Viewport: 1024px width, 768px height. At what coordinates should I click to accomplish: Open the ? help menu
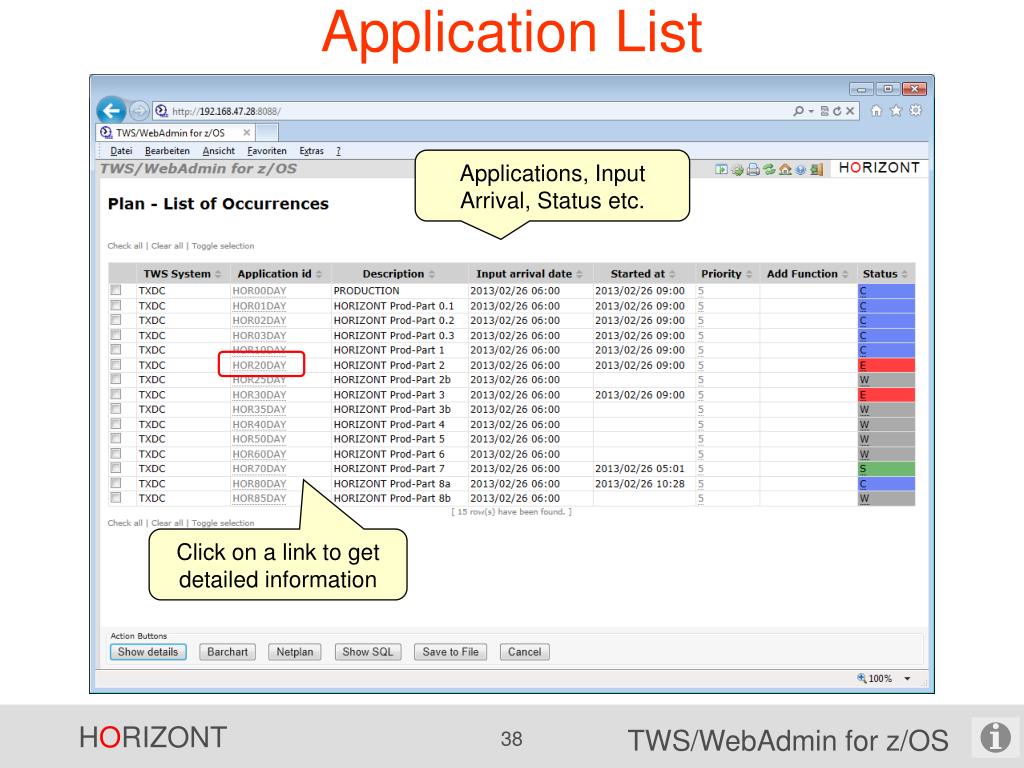338,151
